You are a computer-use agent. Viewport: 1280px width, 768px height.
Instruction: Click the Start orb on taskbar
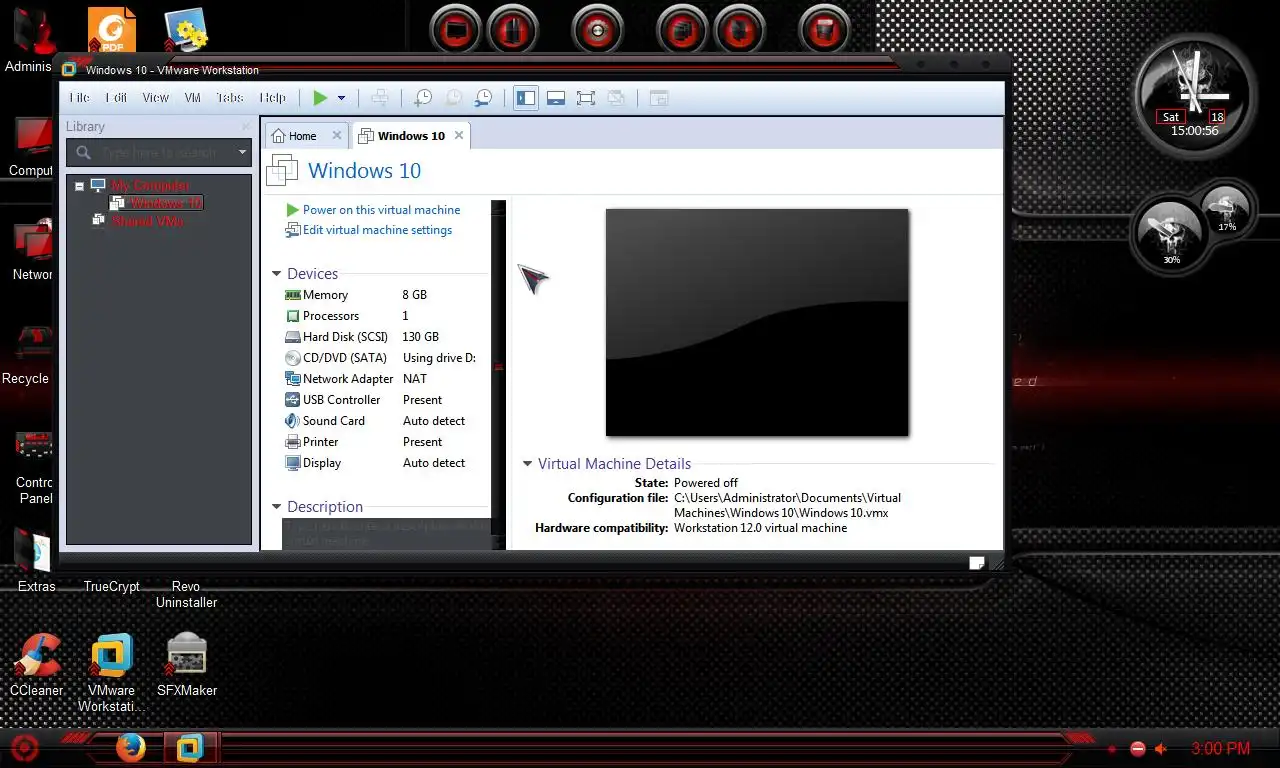point(24,748)
